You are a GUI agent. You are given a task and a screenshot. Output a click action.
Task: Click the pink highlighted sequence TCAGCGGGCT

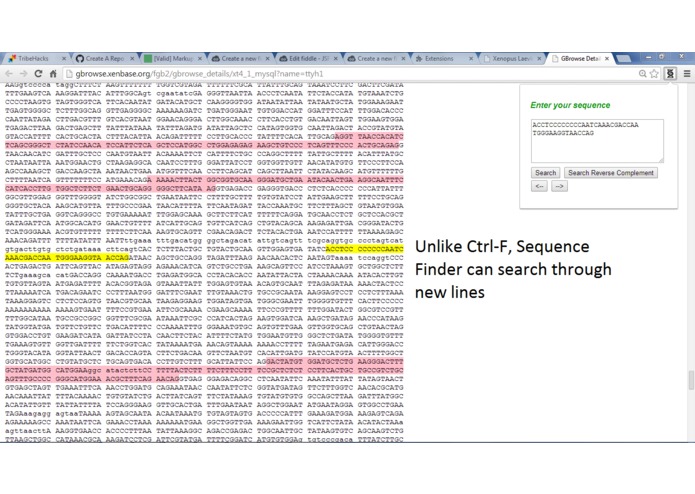(x=28, y=145)
